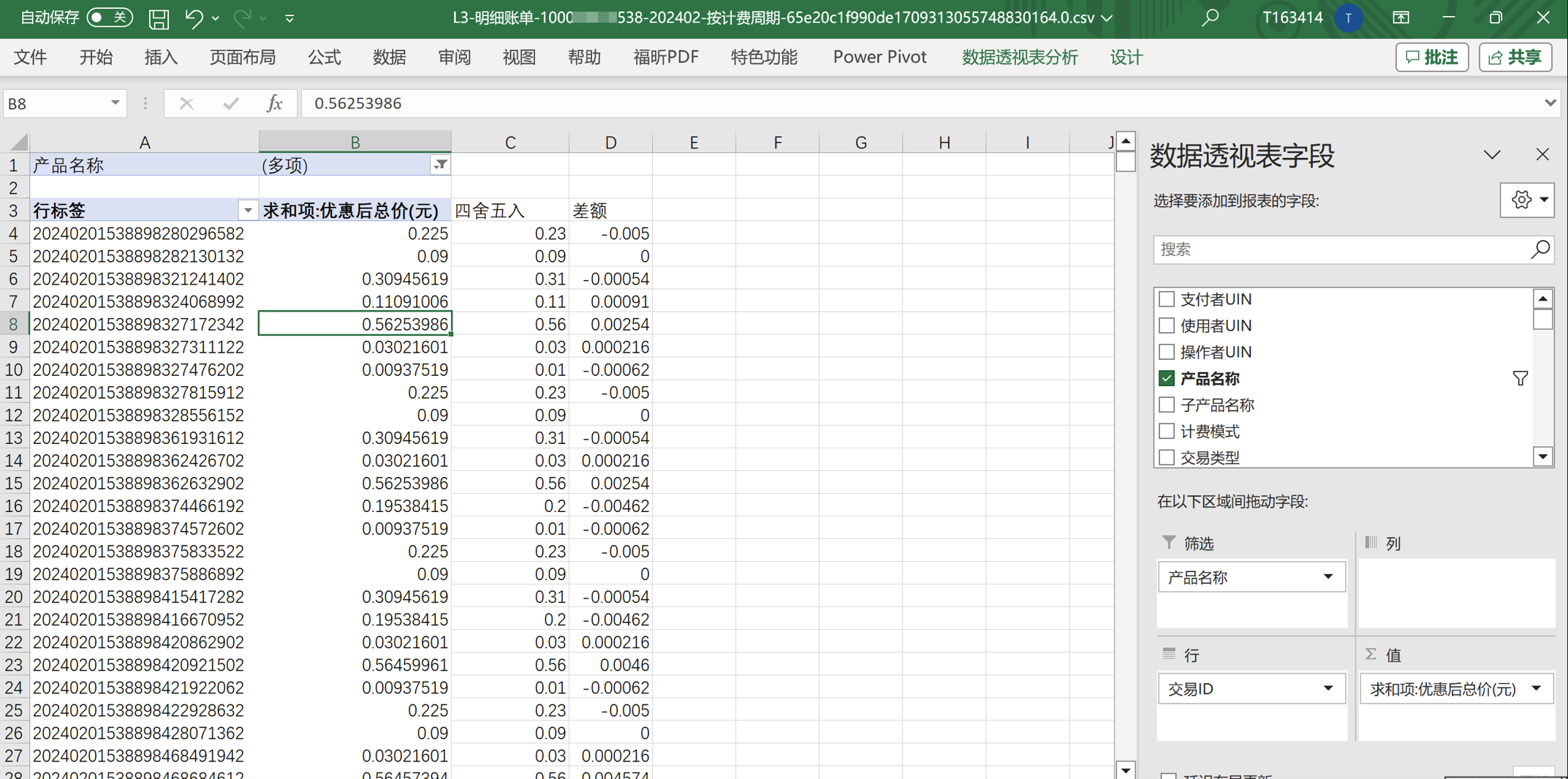The width and height of the screenshot is (1568, 779).
Task: Check the 支付者UIN field checkbox
Action: (1167, 299)
